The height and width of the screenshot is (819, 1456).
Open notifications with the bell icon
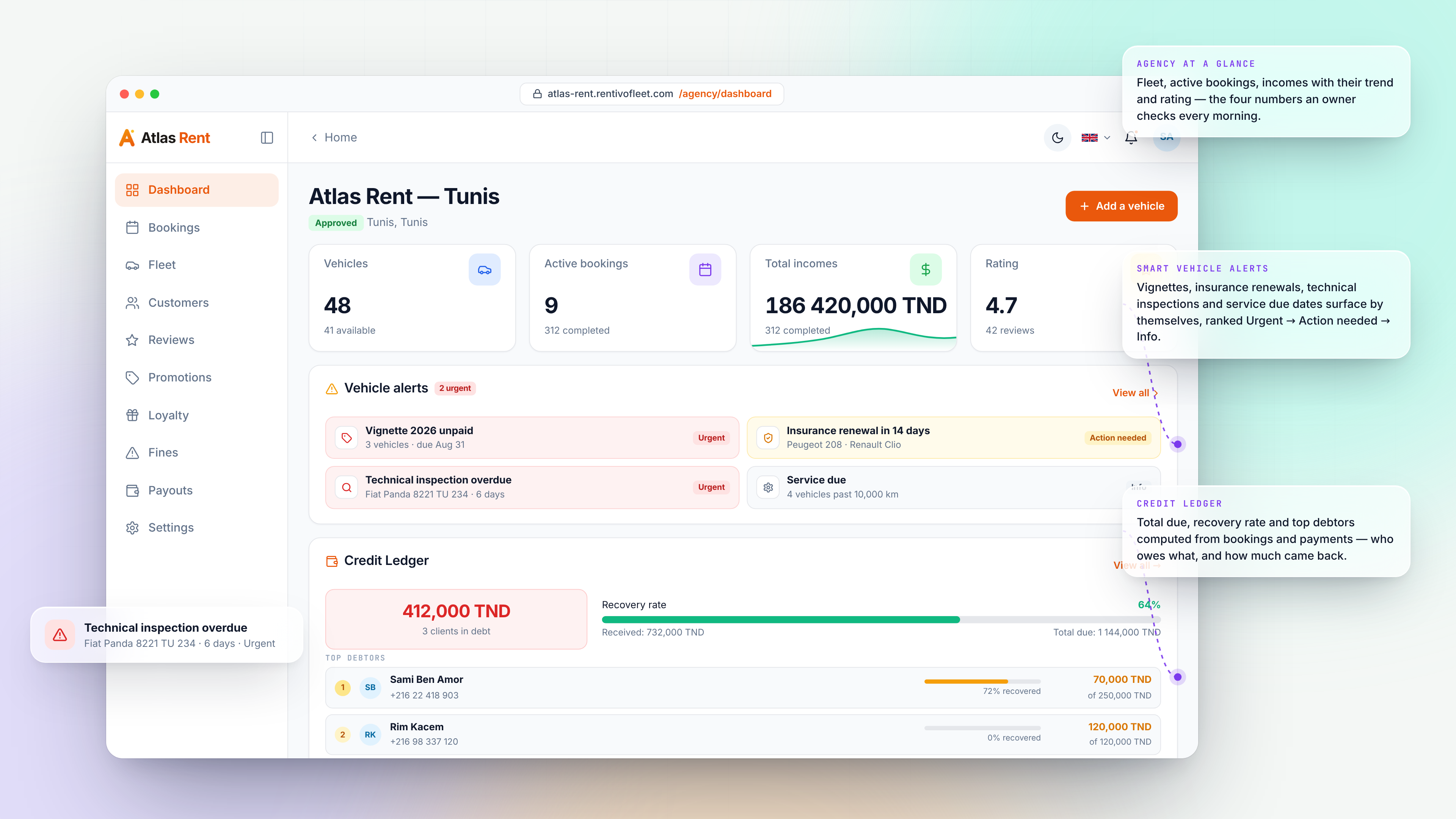[x=1130, y=137]
